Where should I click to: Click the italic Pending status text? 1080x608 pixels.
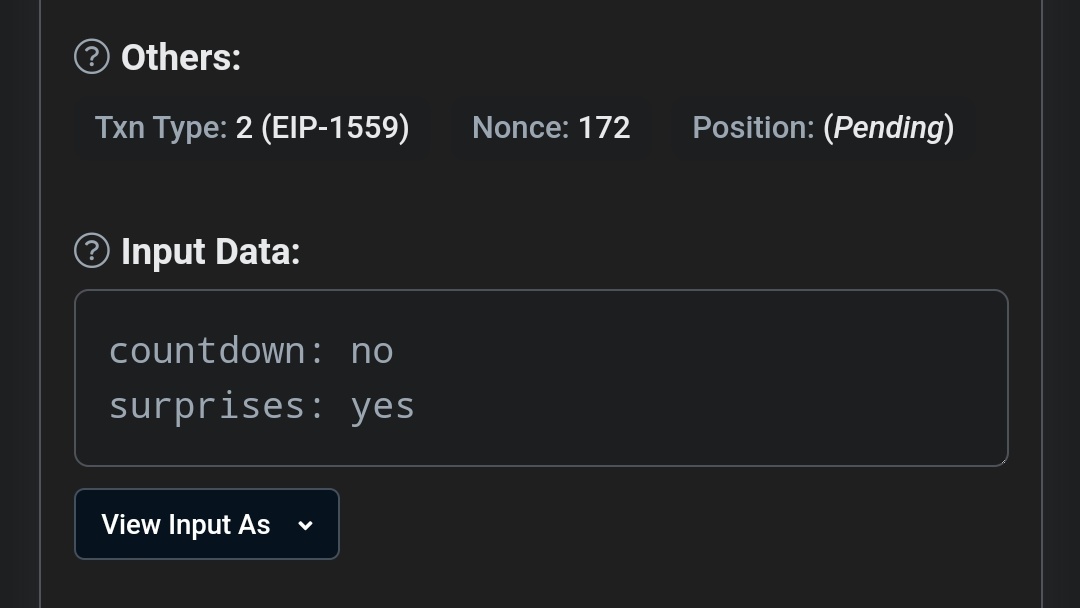tap(888, 128)
